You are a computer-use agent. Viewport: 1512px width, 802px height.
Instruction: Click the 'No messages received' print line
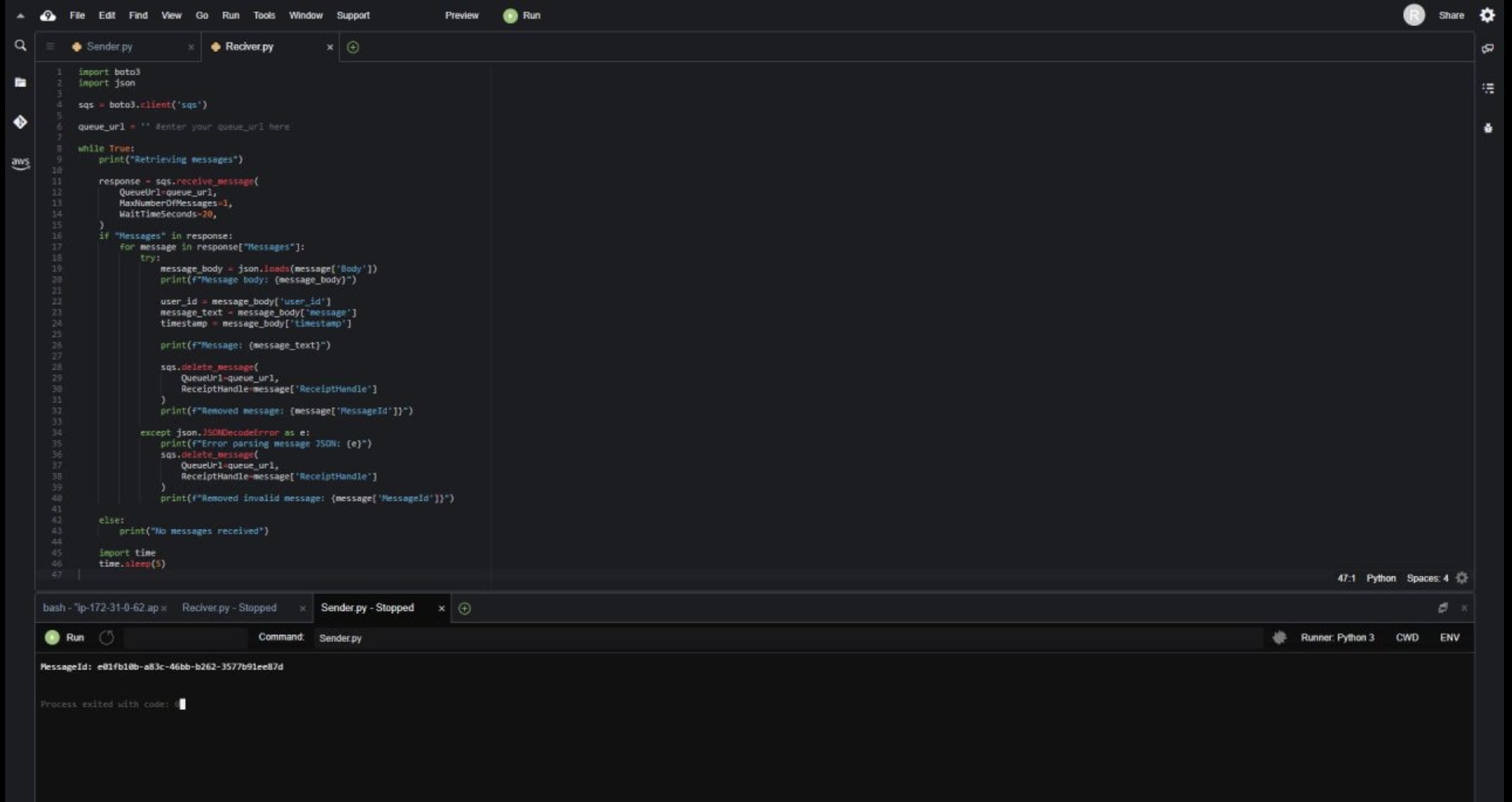[x=194, y=531]
